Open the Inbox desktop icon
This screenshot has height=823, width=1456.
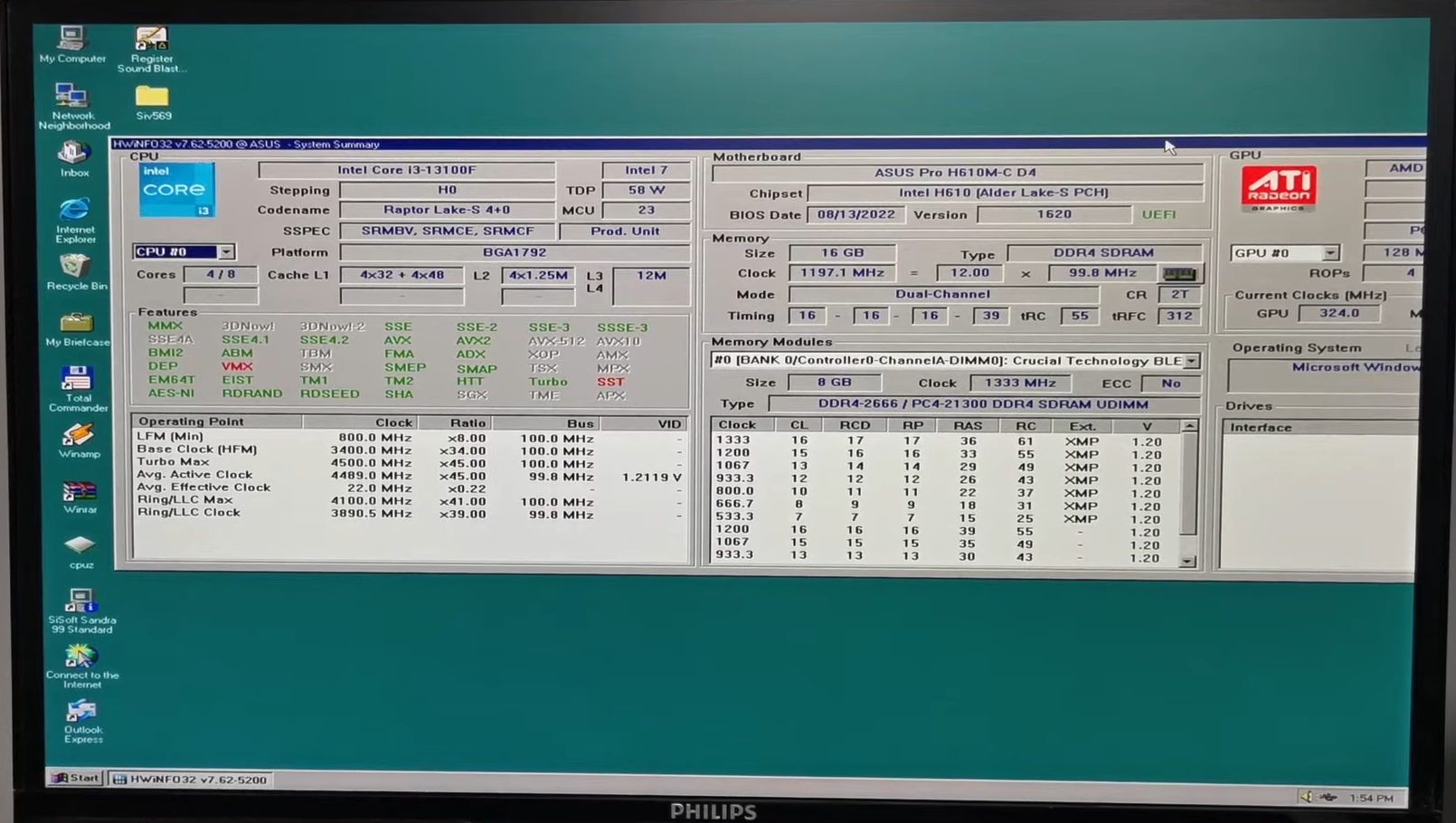click(74, 160)
